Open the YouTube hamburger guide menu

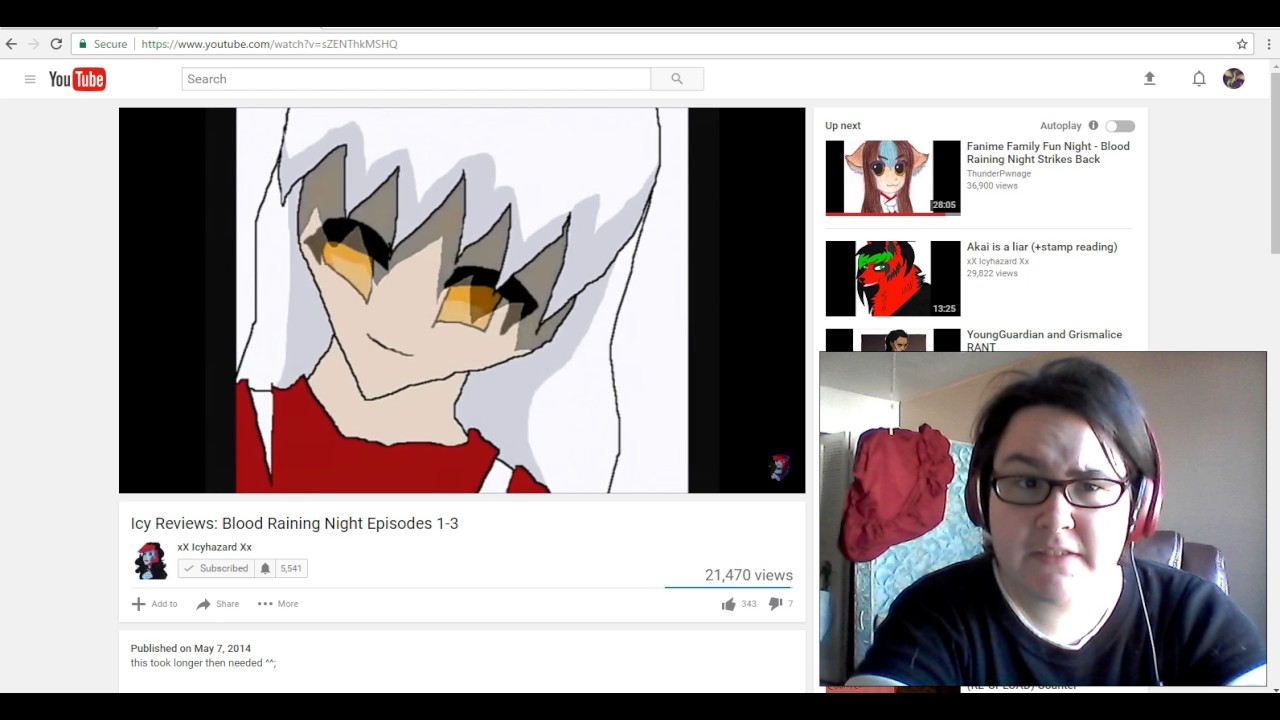click(30, 79)
